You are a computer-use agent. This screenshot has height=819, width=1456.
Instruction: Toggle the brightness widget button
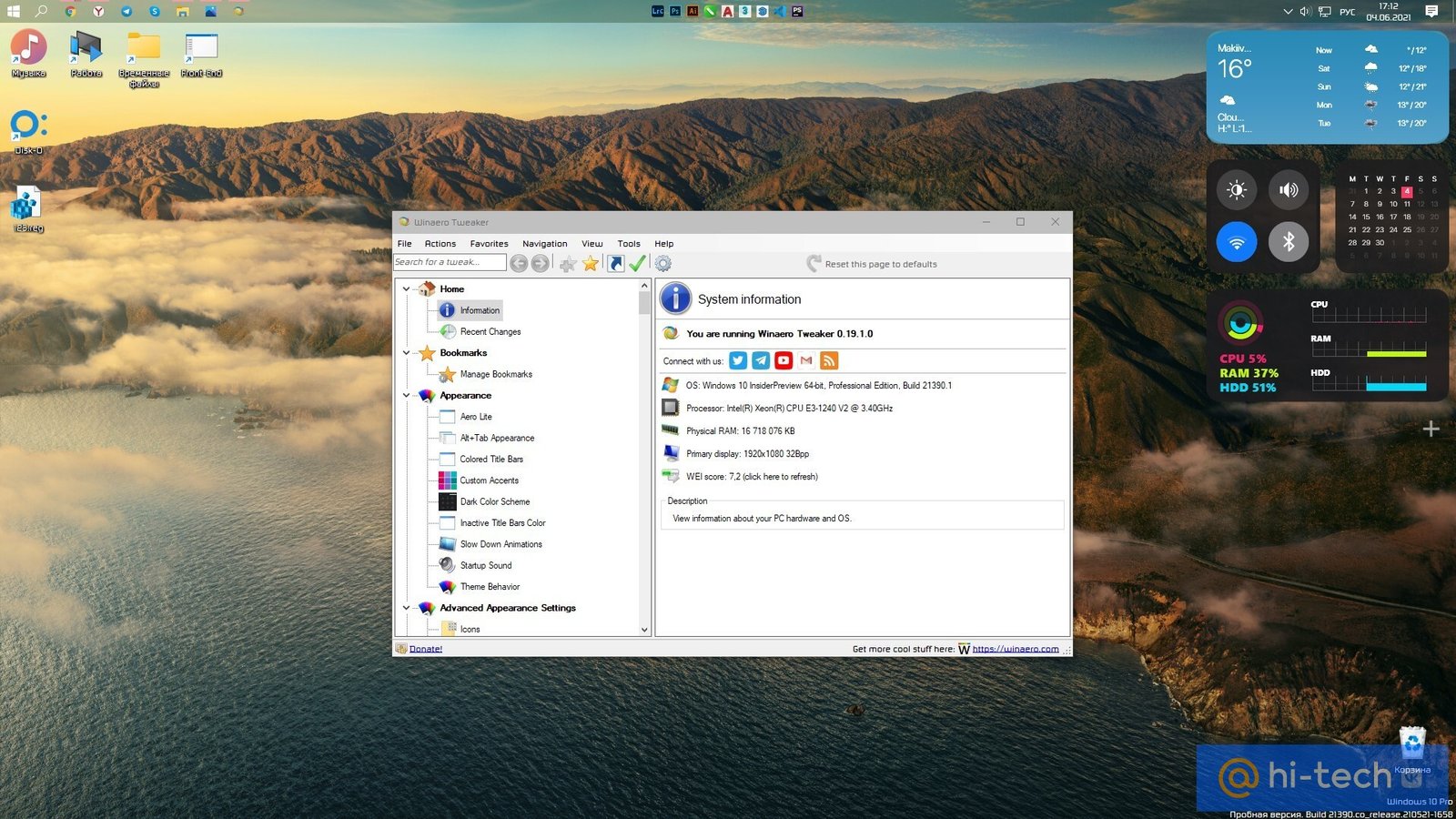click(1237, 190)
